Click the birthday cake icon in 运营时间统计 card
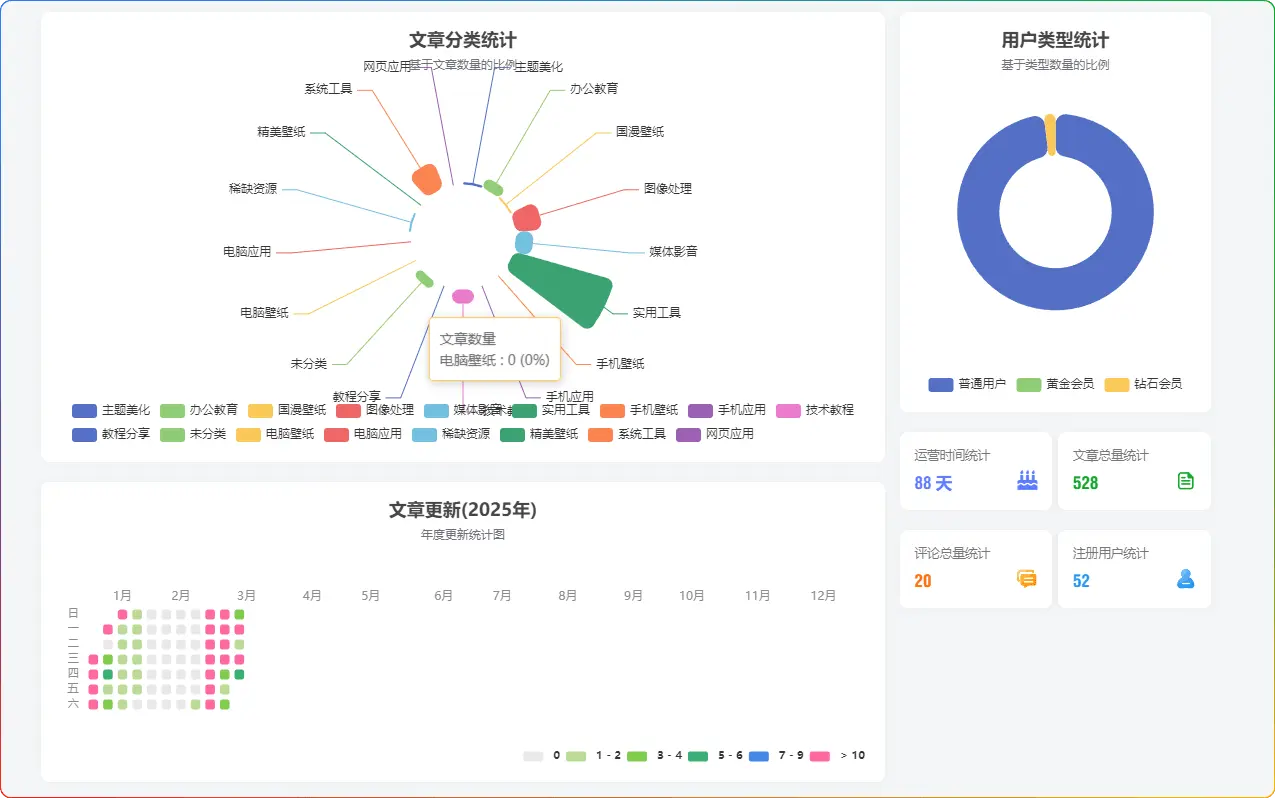The width and height of the screenshot is (1275, 798). [1027, 481]
